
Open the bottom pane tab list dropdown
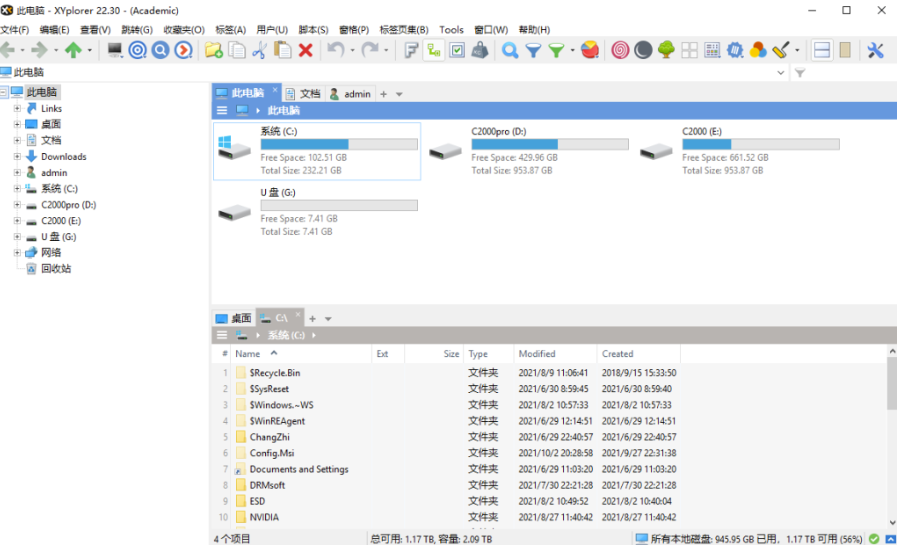(x=328, y=319)
